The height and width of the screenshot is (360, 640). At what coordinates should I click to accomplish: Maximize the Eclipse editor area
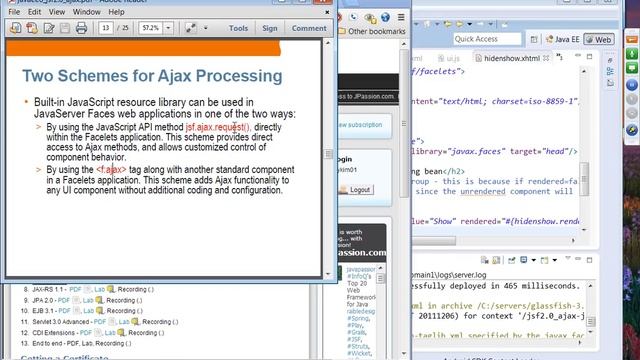[589, 57]
